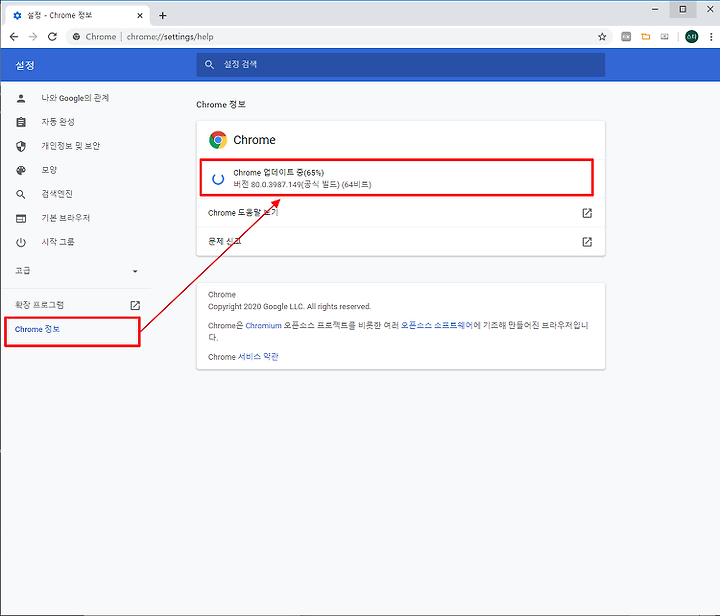
Task: Click the update progress spinner
Action: [x=218, y=179]
